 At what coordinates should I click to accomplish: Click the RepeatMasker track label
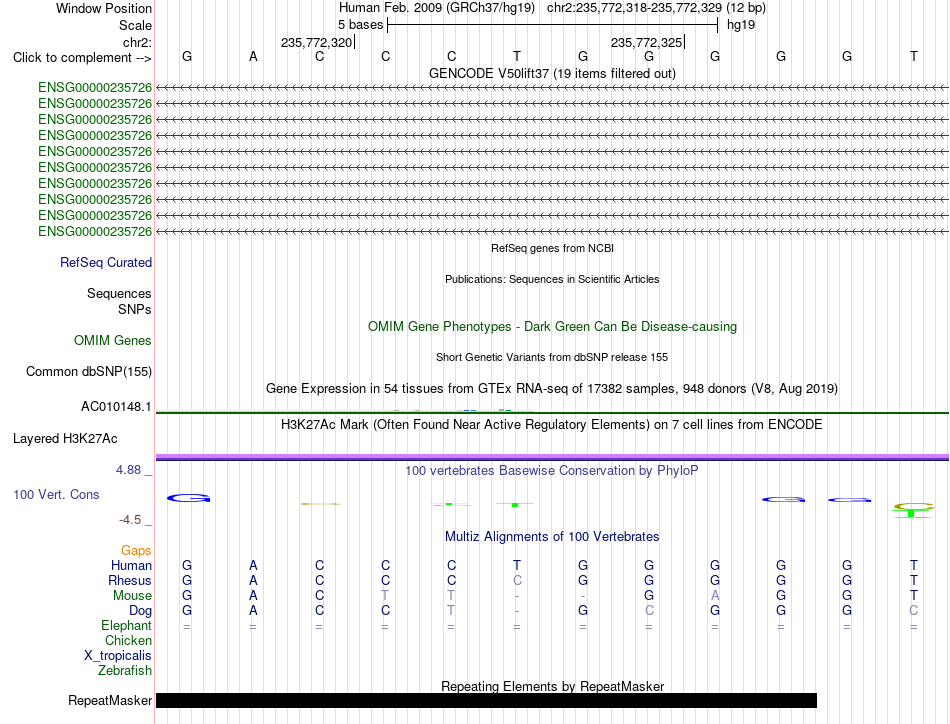[110, 700]
